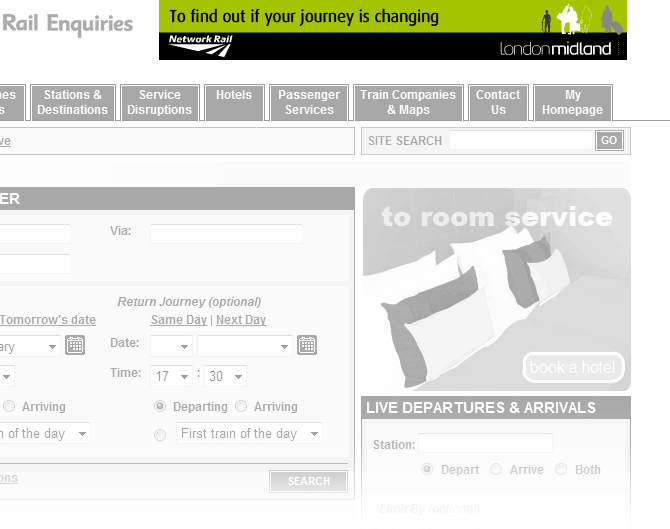Click the 'book a hotel' image button
670x529 pixels.
pyautogui.click(x=573, y=367)
